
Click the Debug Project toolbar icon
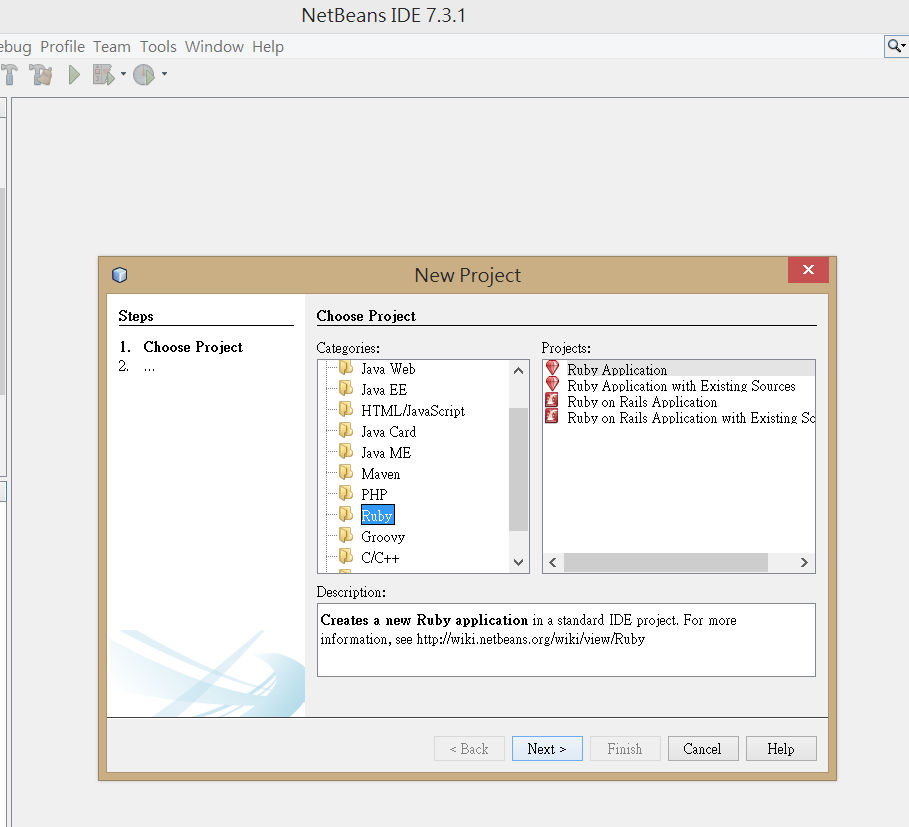click(102, 74)
